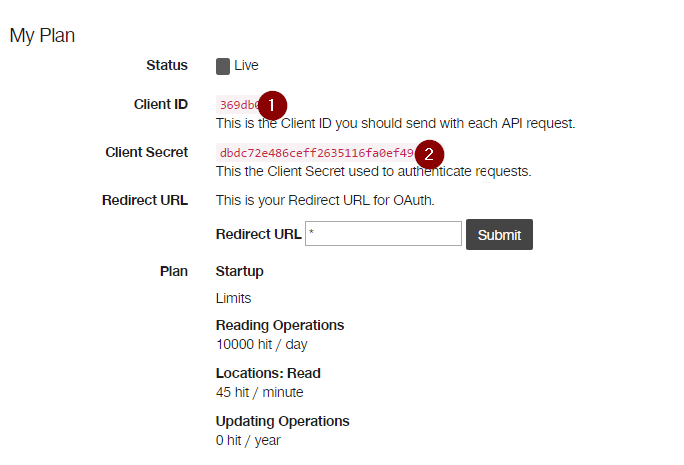Viewport: 684px width, 465px height.
Task: Click the Locations: Read heading
Action: [268, 373]
